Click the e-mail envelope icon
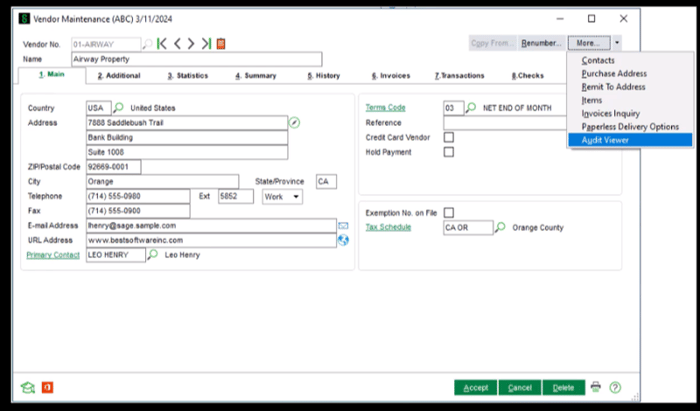This screenshot has width=700, height=411. click(x=343, y=226)
